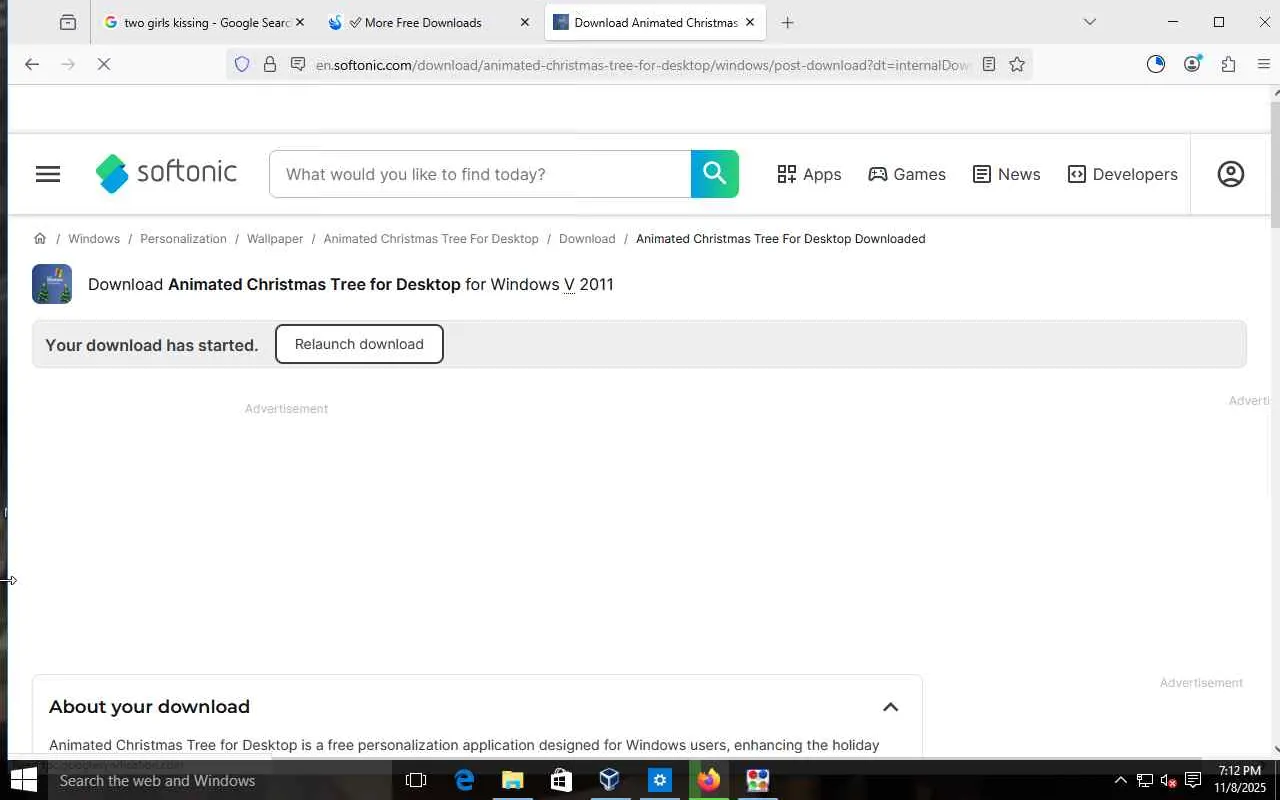This screenshot has height=800, width=1280.
Task: Open the Apps section
Action: (809, 174)
